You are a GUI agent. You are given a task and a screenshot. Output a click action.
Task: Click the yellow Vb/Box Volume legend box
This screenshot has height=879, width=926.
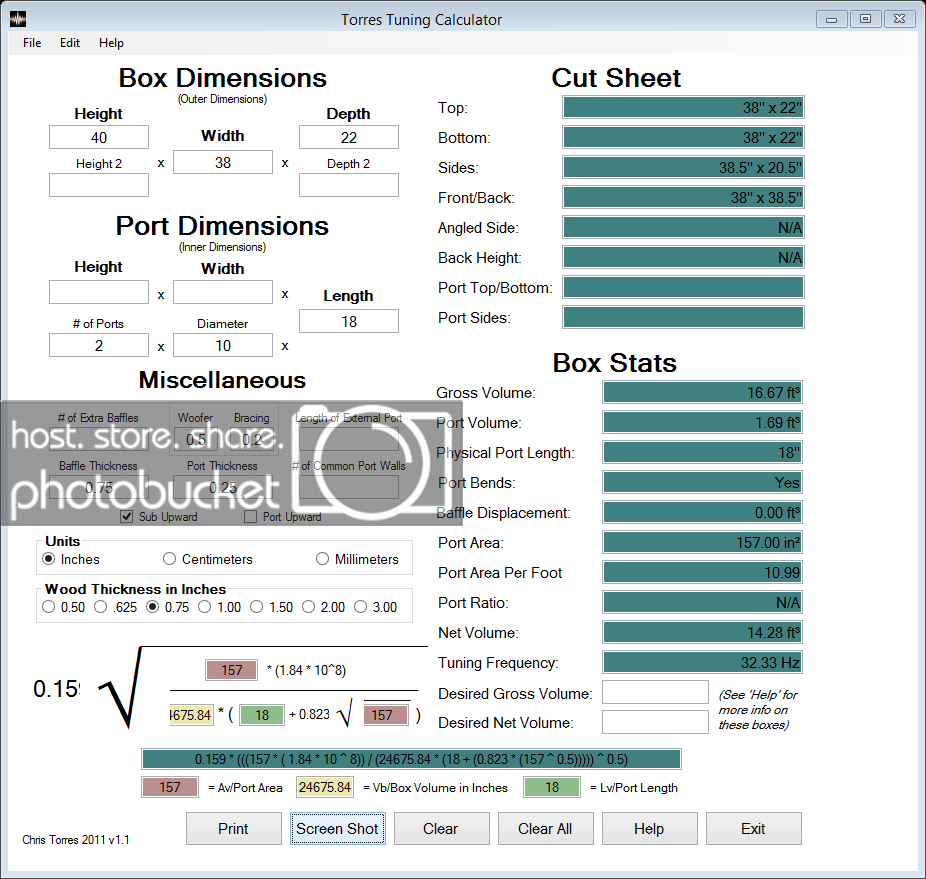(x=324, y=787)
